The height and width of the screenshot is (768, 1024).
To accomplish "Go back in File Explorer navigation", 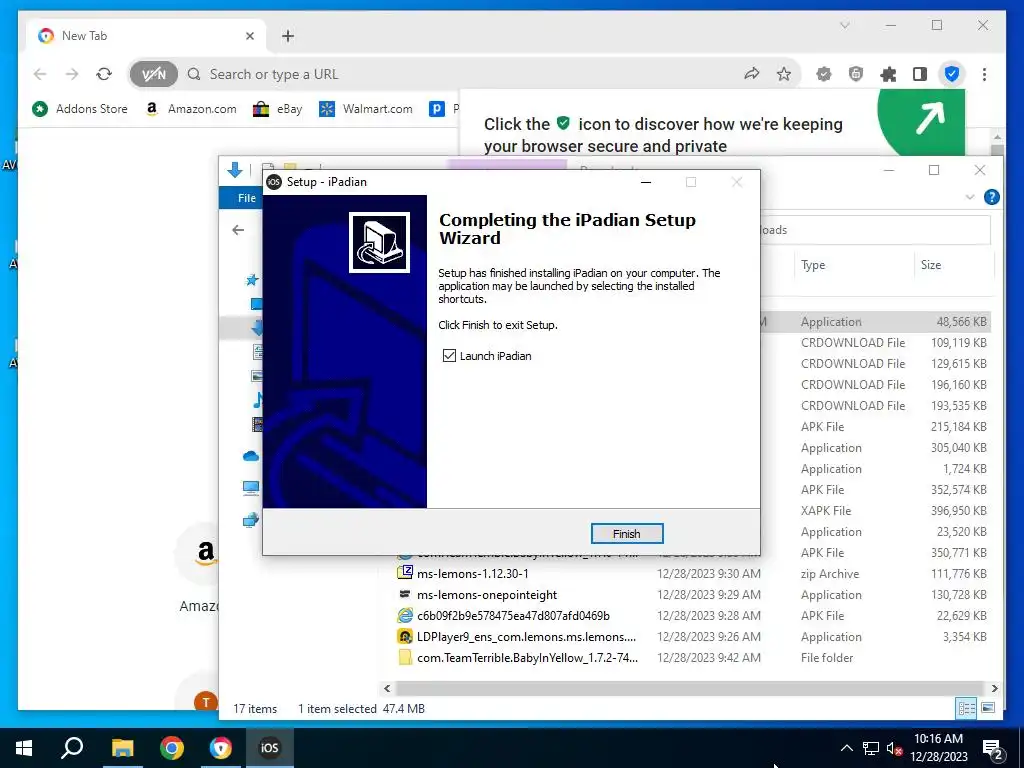I will (x=238, y=230).
